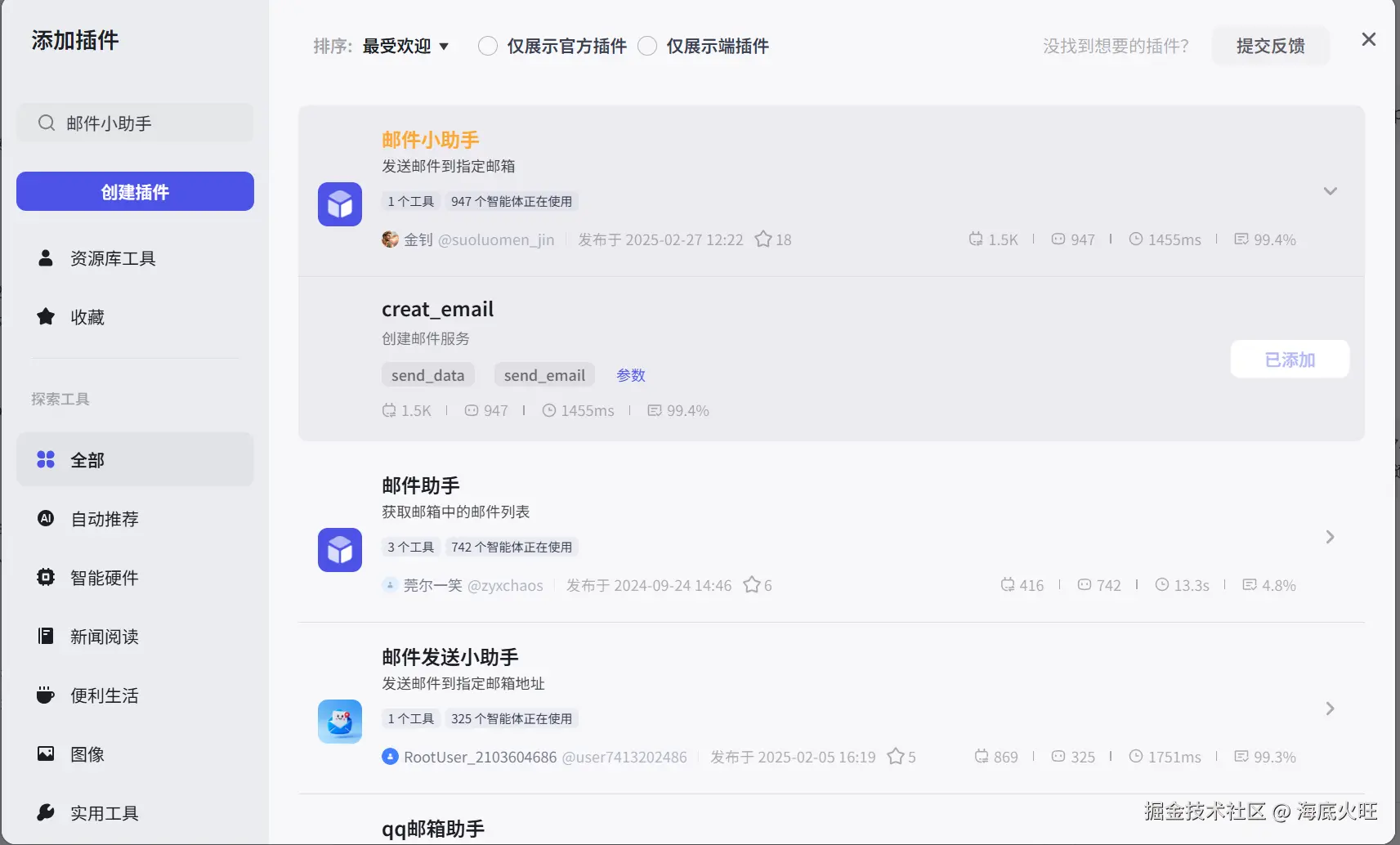Image resolution: width=1400 pixels, height=845 pixels.
Task: Click the 新闻阅读 book icon
Action: (46, 636)
